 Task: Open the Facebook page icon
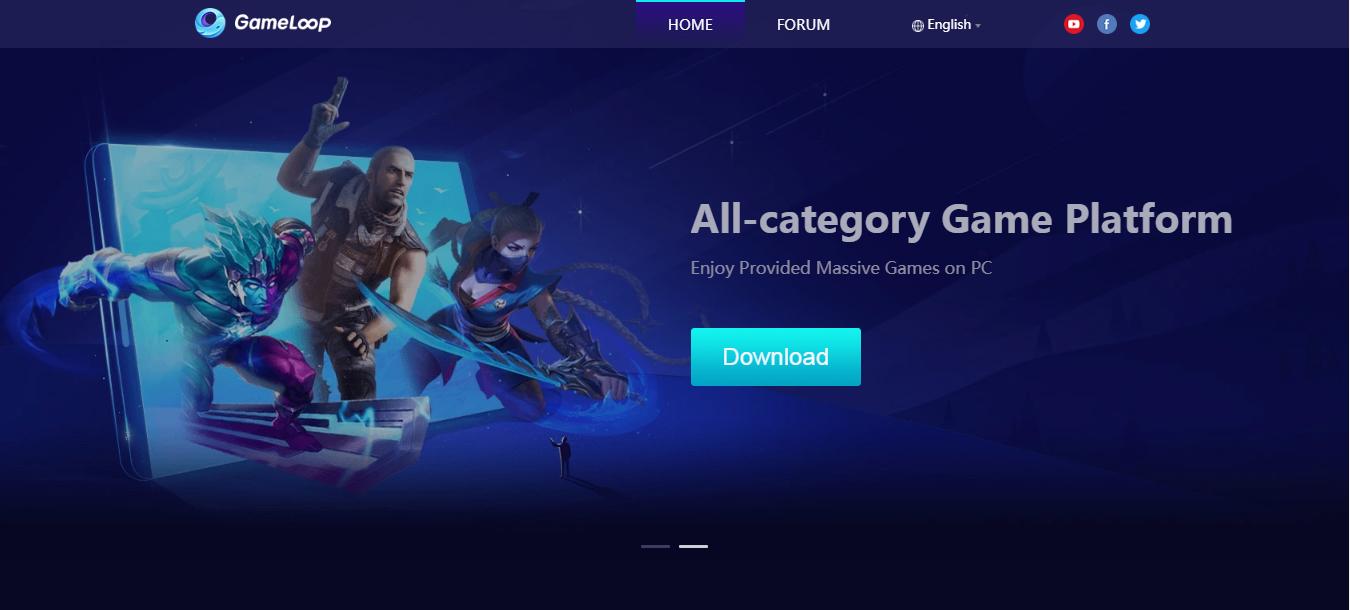(1107, 24)
